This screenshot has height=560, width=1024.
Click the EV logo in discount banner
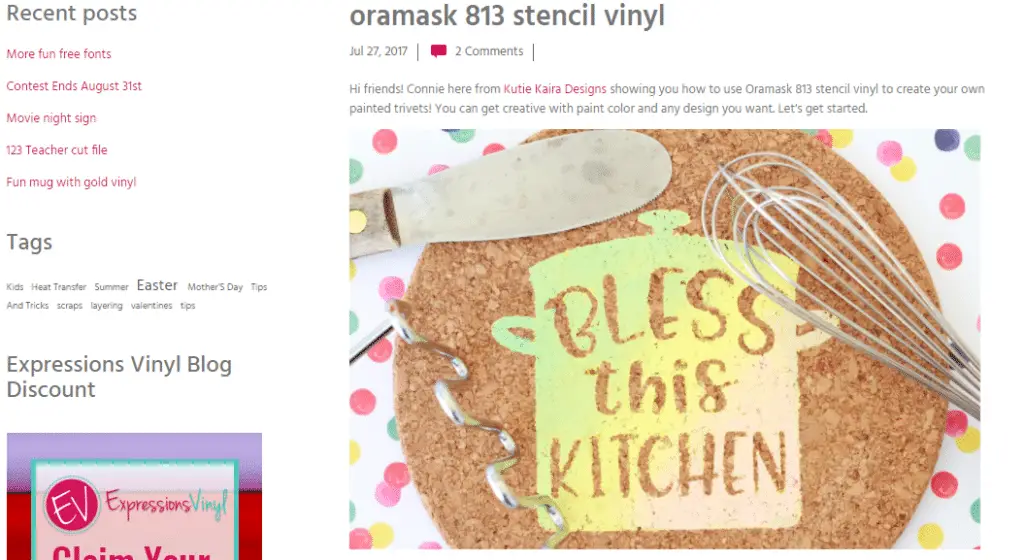(71, 504)
